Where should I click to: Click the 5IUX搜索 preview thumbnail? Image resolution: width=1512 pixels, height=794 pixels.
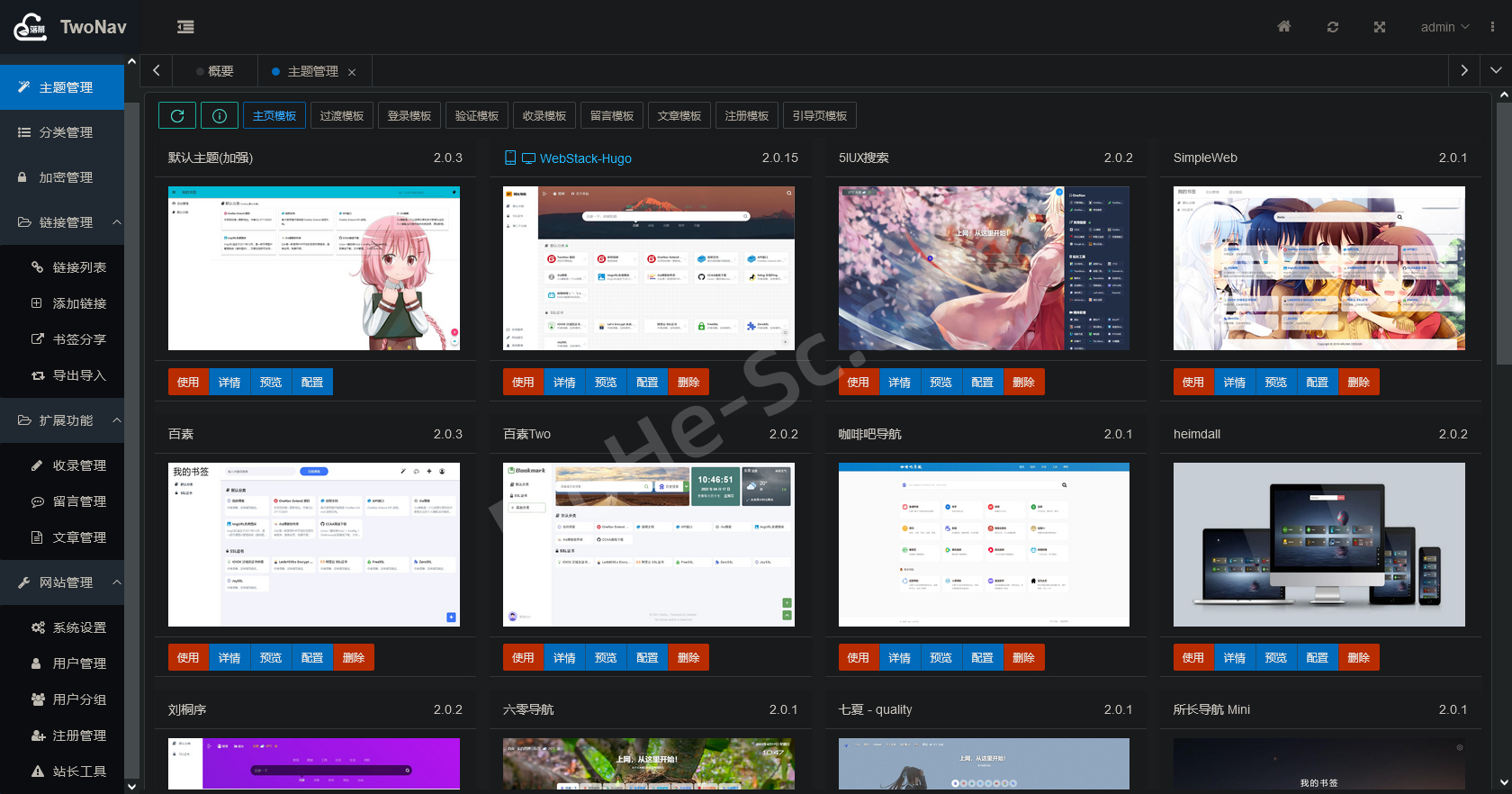click(984, 268)
